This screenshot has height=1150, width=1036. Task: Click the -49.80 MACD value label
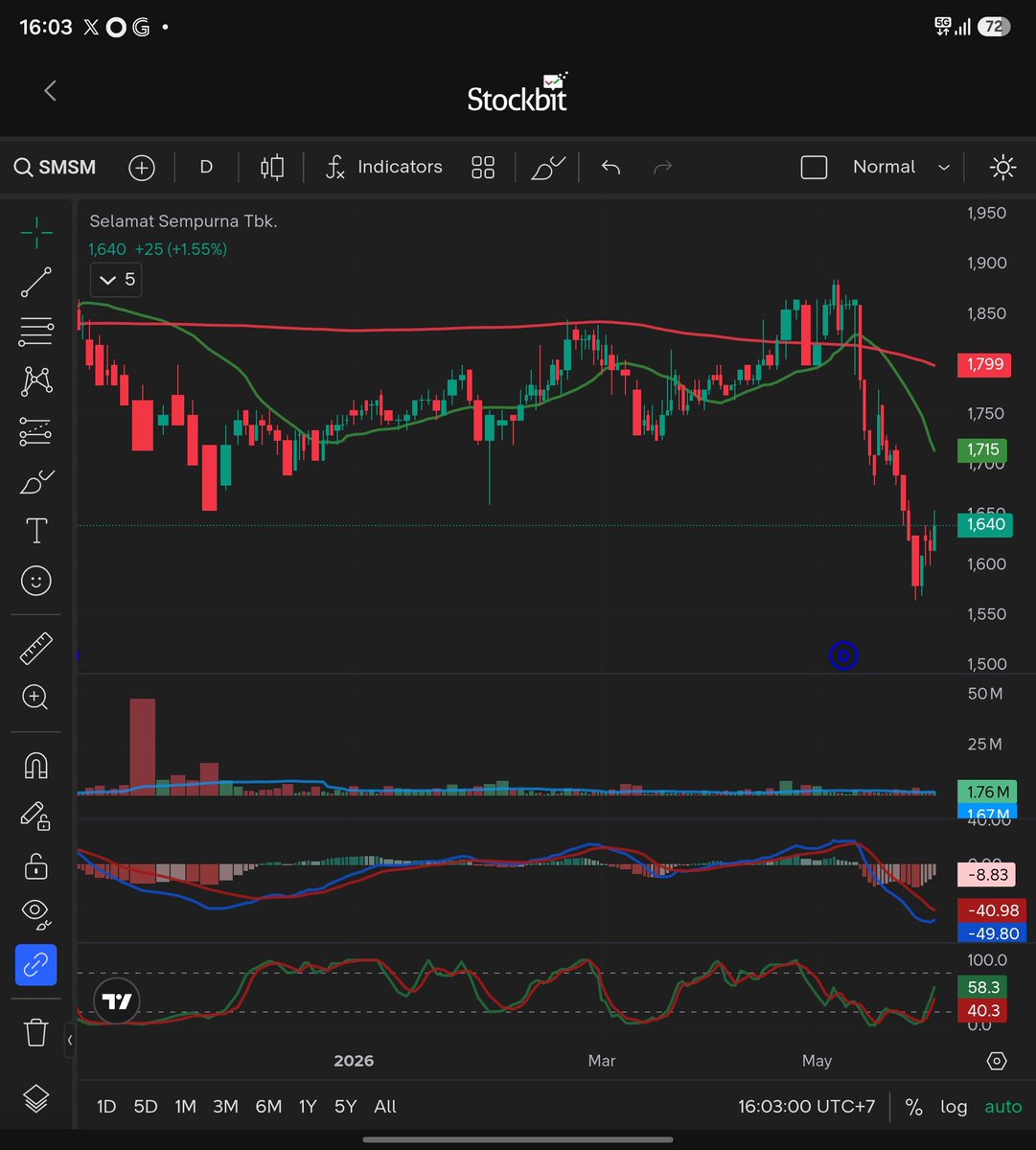[x=992, y=933]
